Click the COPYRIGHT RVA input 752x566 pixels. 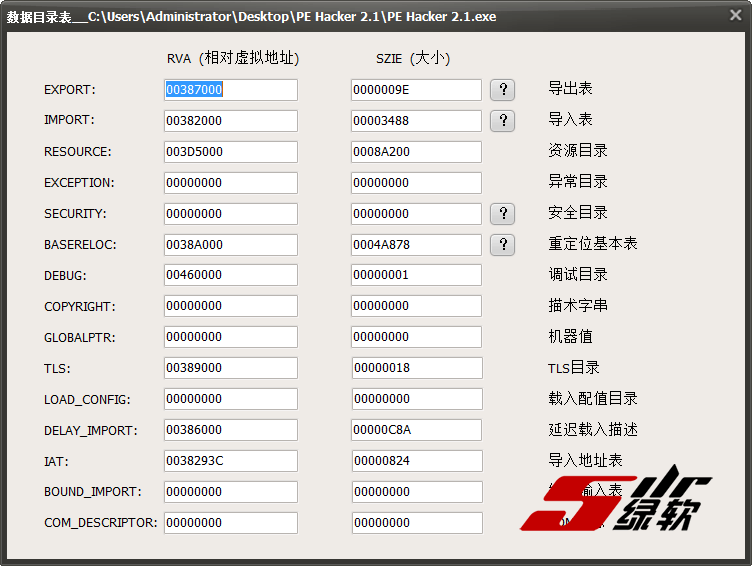[x=231, y=306]
